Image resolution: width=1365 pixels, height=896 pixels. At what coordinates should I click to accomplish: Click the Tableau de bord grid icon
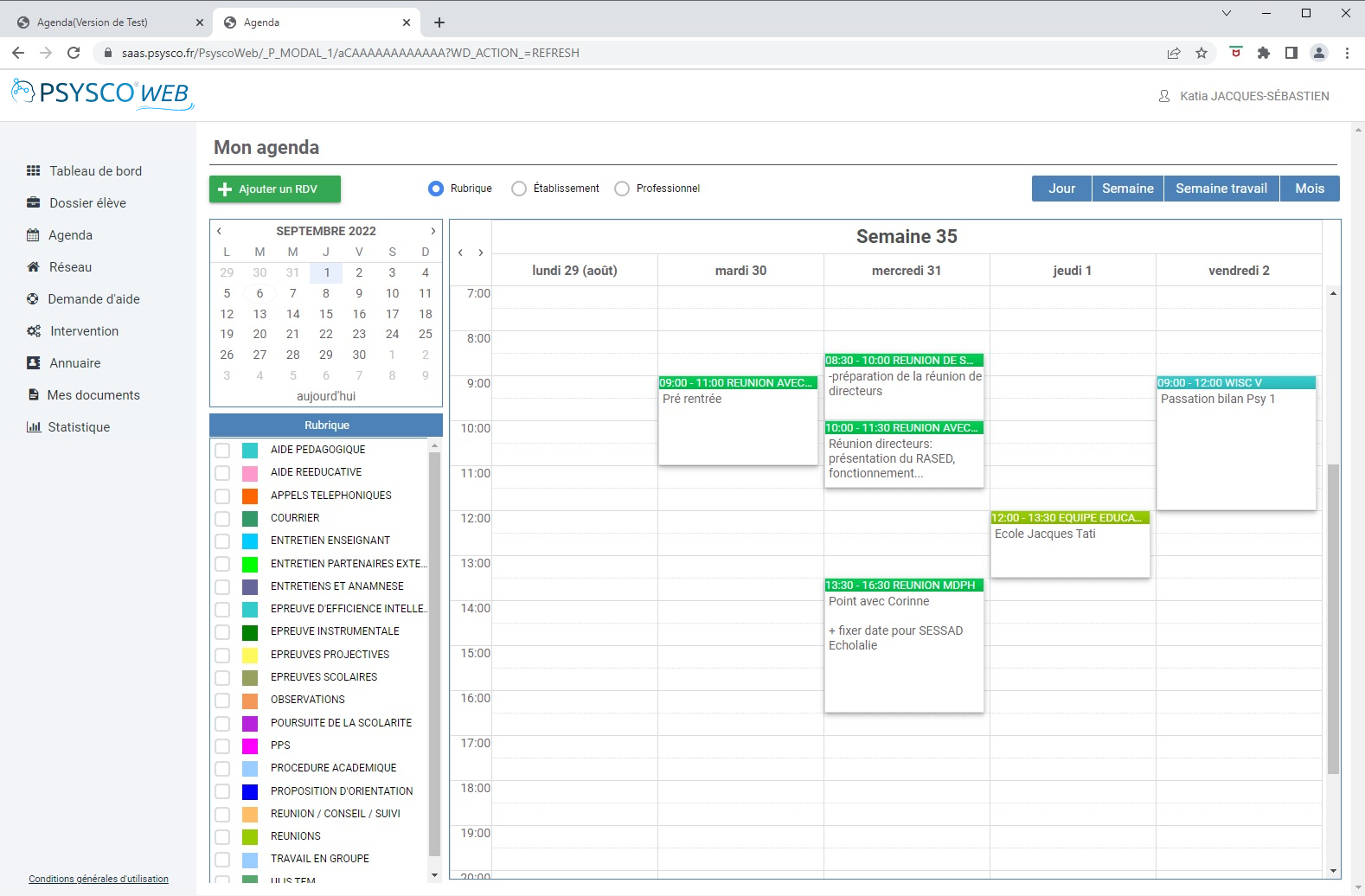point(34,171)
